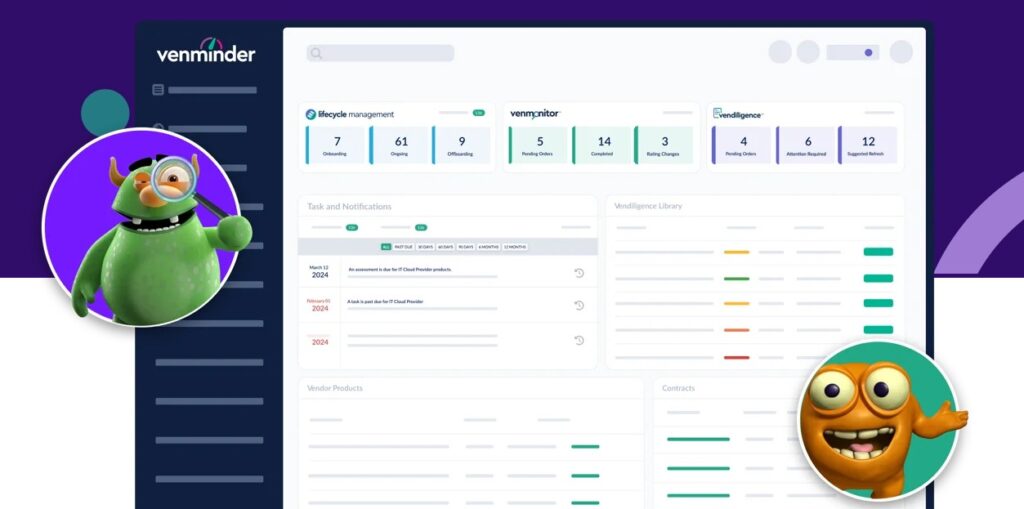This screenshot has width=1024, height=509.
Task: Open the 9 Offboarding card
Action: [461, 145]
